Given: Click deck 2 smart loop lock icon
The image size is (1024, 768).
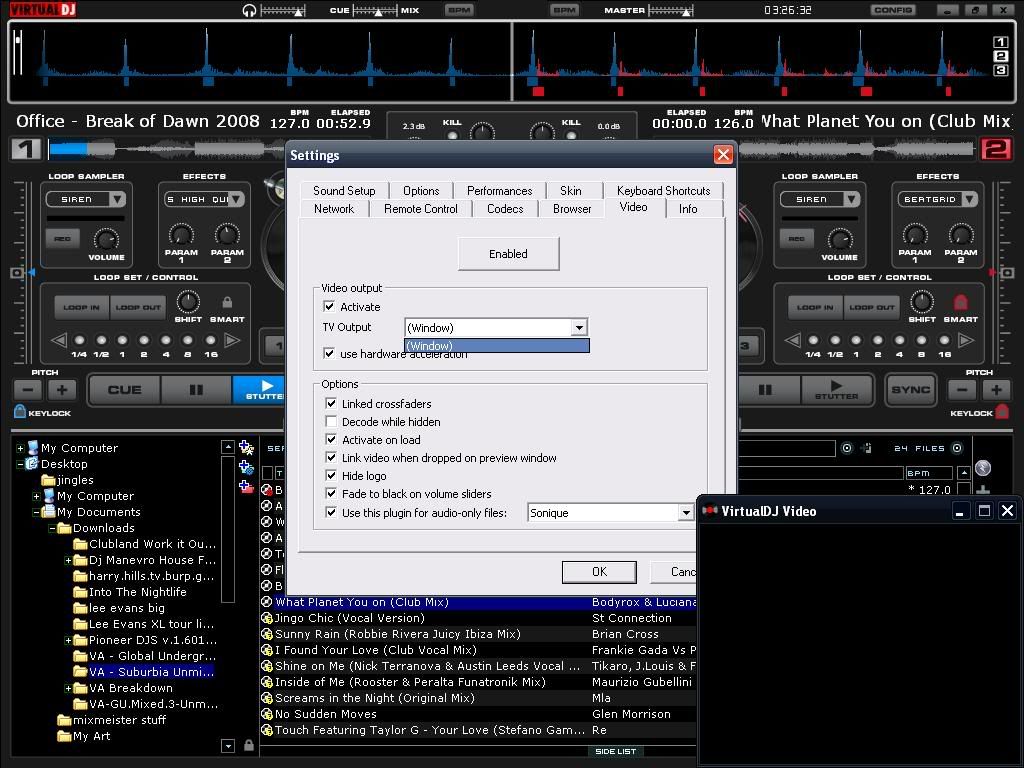Looking at the screenshot, I should (x=961, y=302).
